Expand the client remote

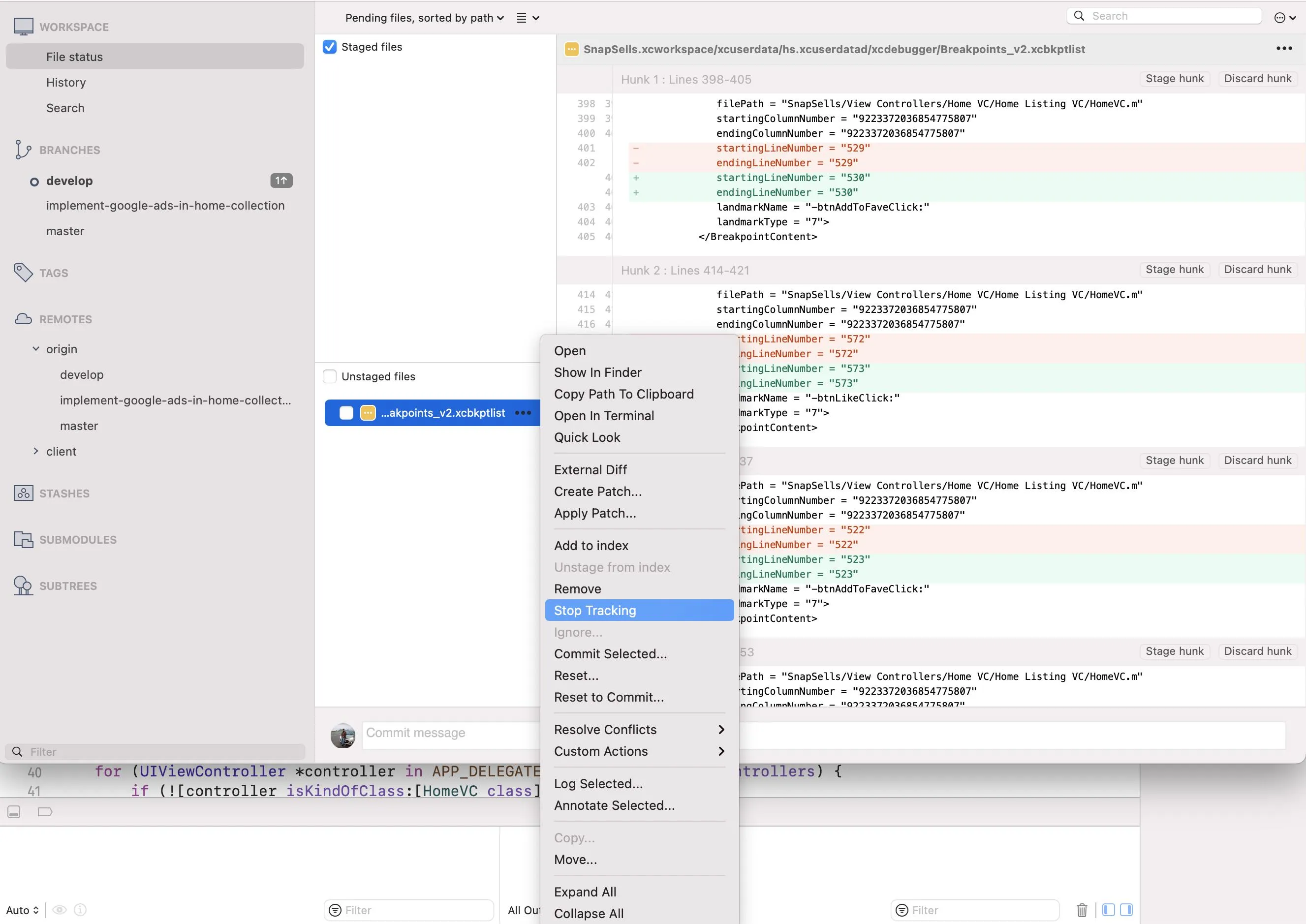tap(36, 451)
